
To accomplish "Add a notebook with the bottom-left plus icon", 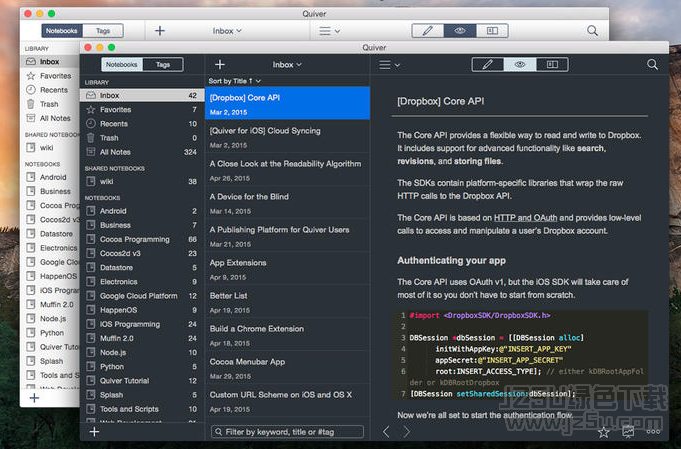I will coord(95,432).
